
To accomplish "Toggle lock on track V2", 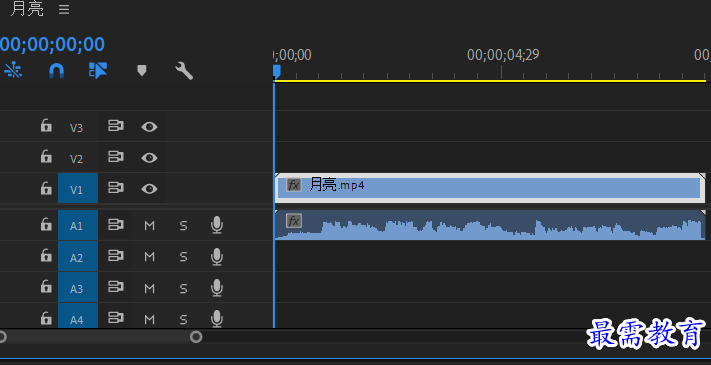I will (46, 157).
